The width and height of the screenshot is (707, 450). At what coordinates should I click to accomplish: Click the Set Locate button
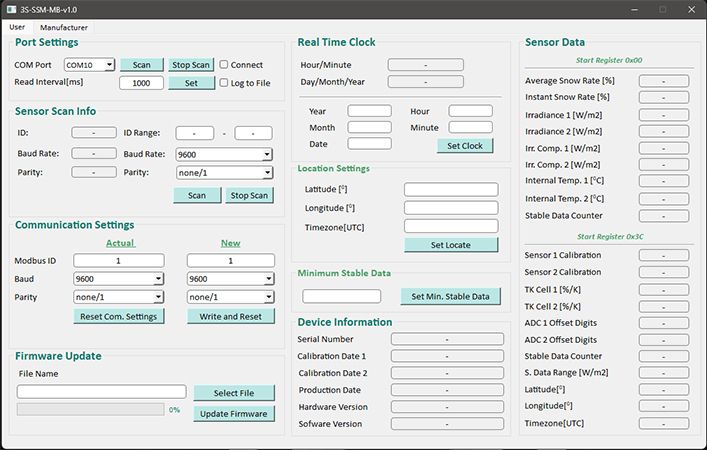point(451,245)
